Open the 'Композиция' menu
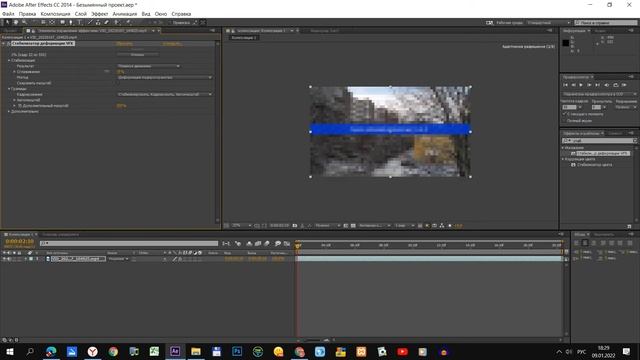The width and height of the screenshot is (640, 360). click(x=55, y=14)
